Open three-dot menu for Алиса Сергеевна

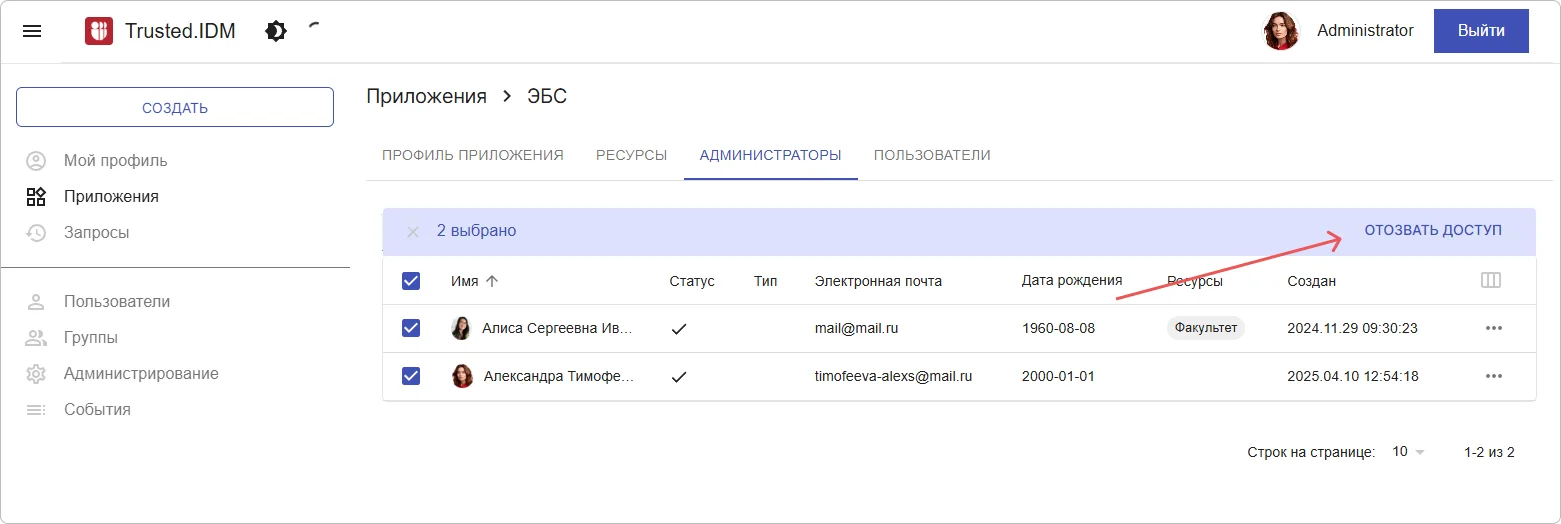[1494, 328]
